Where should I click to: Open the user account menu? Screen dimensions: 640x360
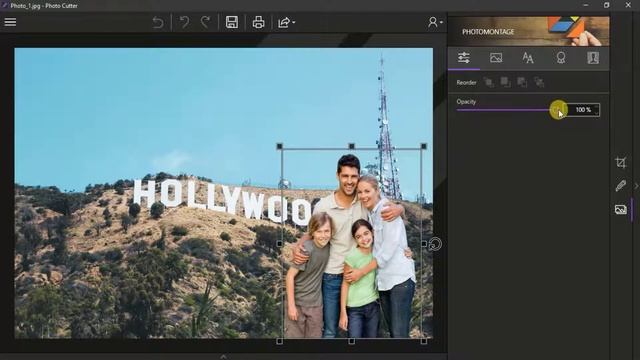435,22
